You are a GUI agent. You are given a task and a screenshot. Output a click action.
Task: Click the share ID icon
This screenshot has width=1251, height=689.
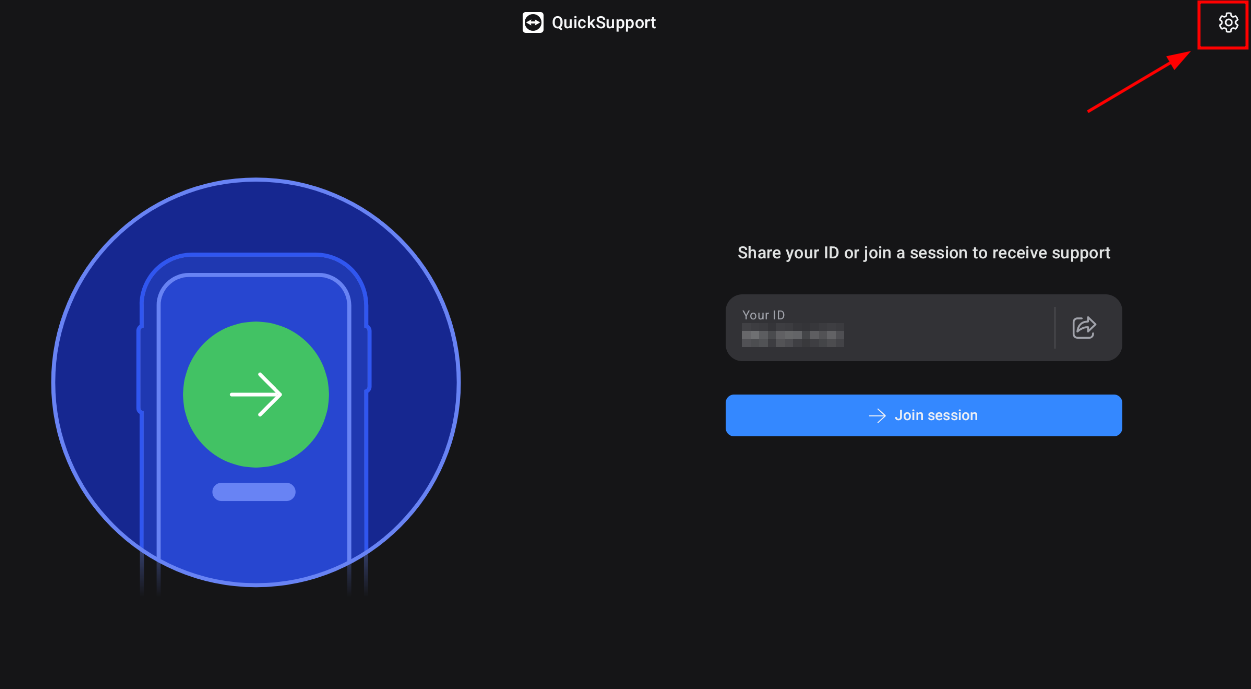pos(1084,327)
